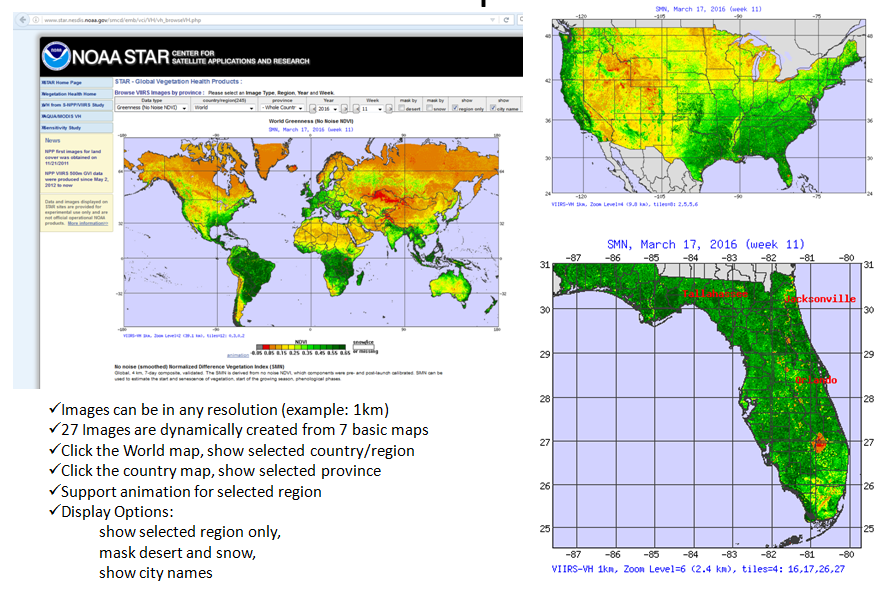
Task: Uncheck show region only checkbox
Action: point(457,107)
